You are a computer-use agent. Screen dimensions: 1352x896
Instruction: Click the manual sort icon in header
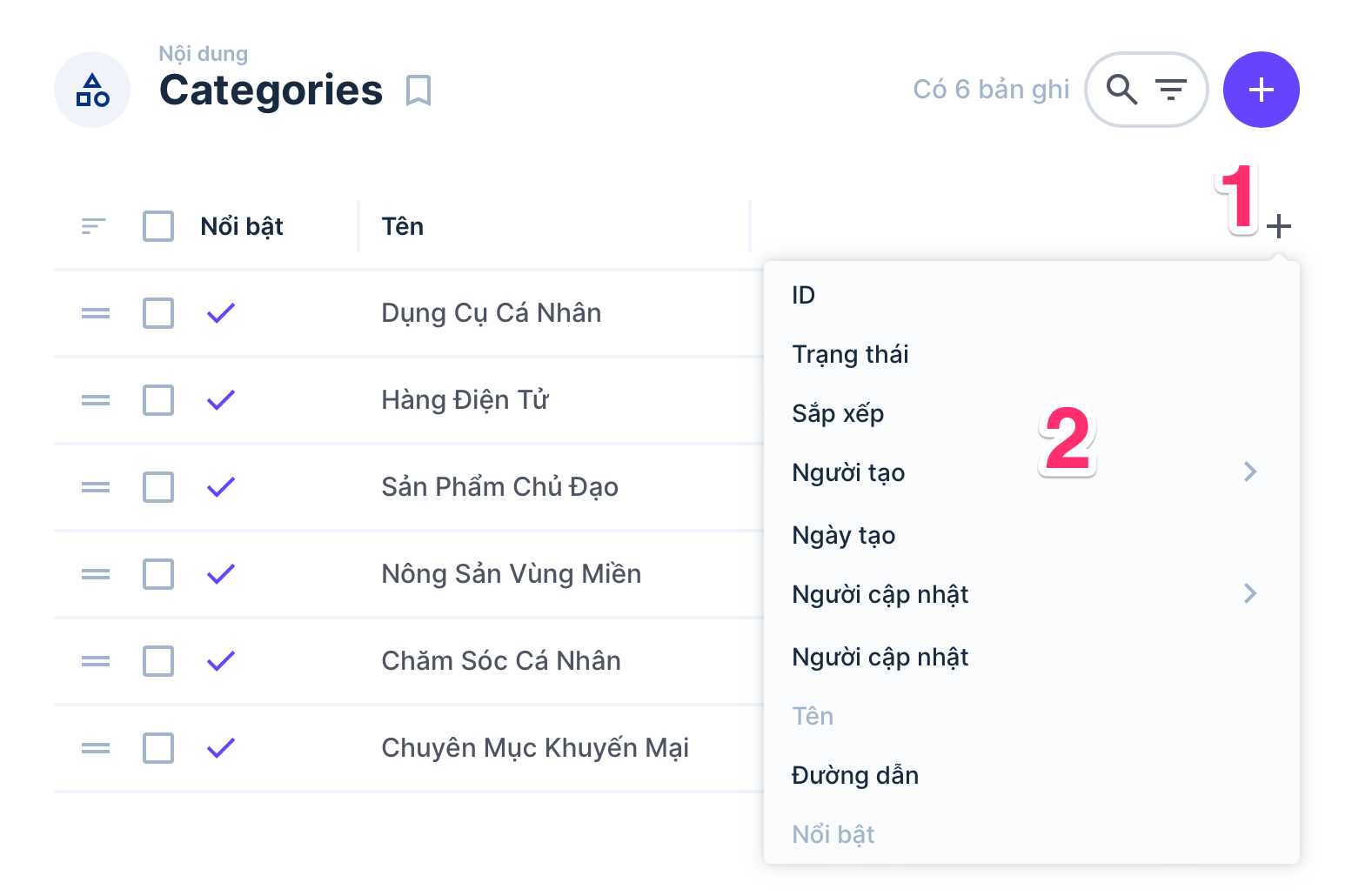[x=93, y=227]
